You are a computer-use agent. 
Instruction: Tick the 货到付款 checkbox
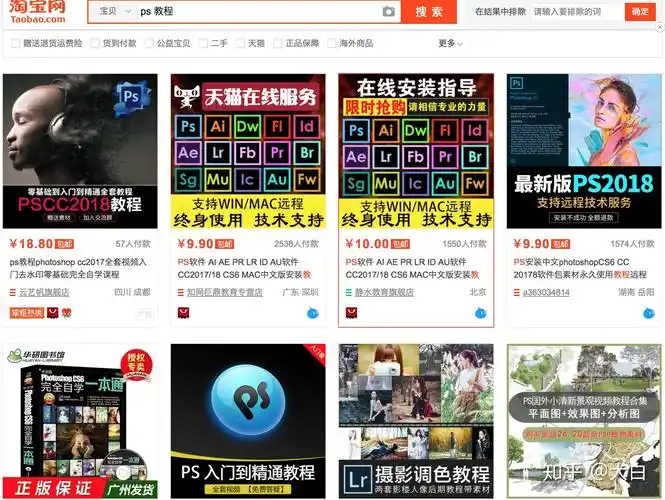[95, 43]
